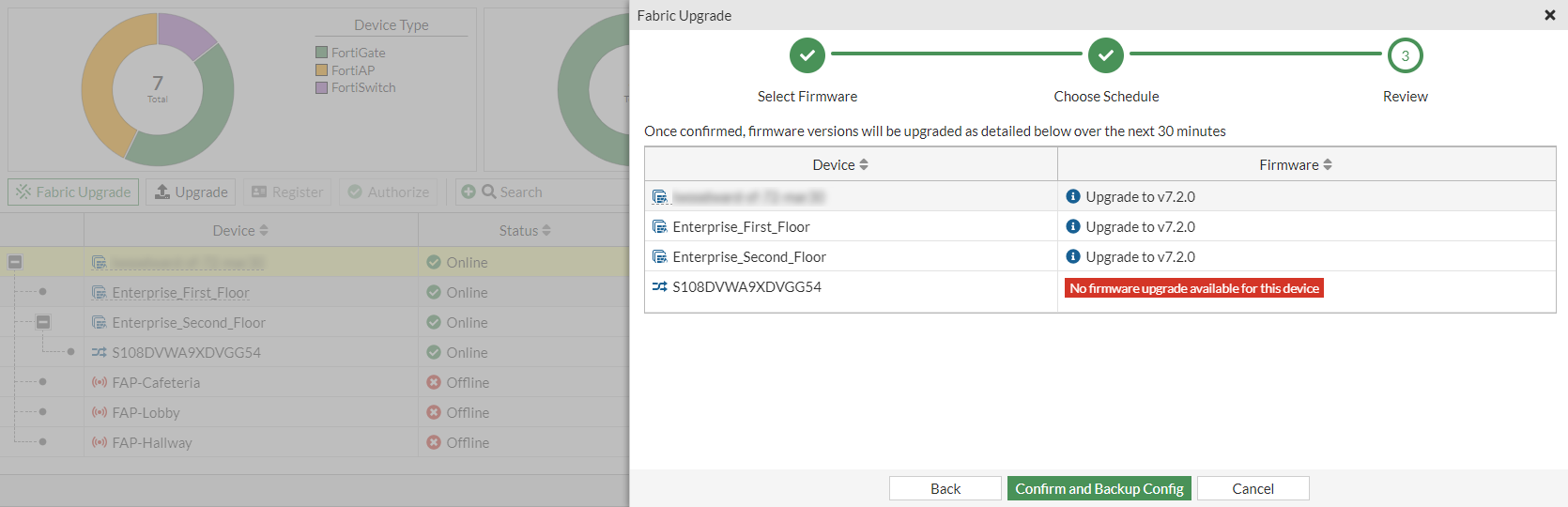Select the Review step number 3
Image resolution: width=1568 pixels, height=507 pixels.
(1405, 55)
